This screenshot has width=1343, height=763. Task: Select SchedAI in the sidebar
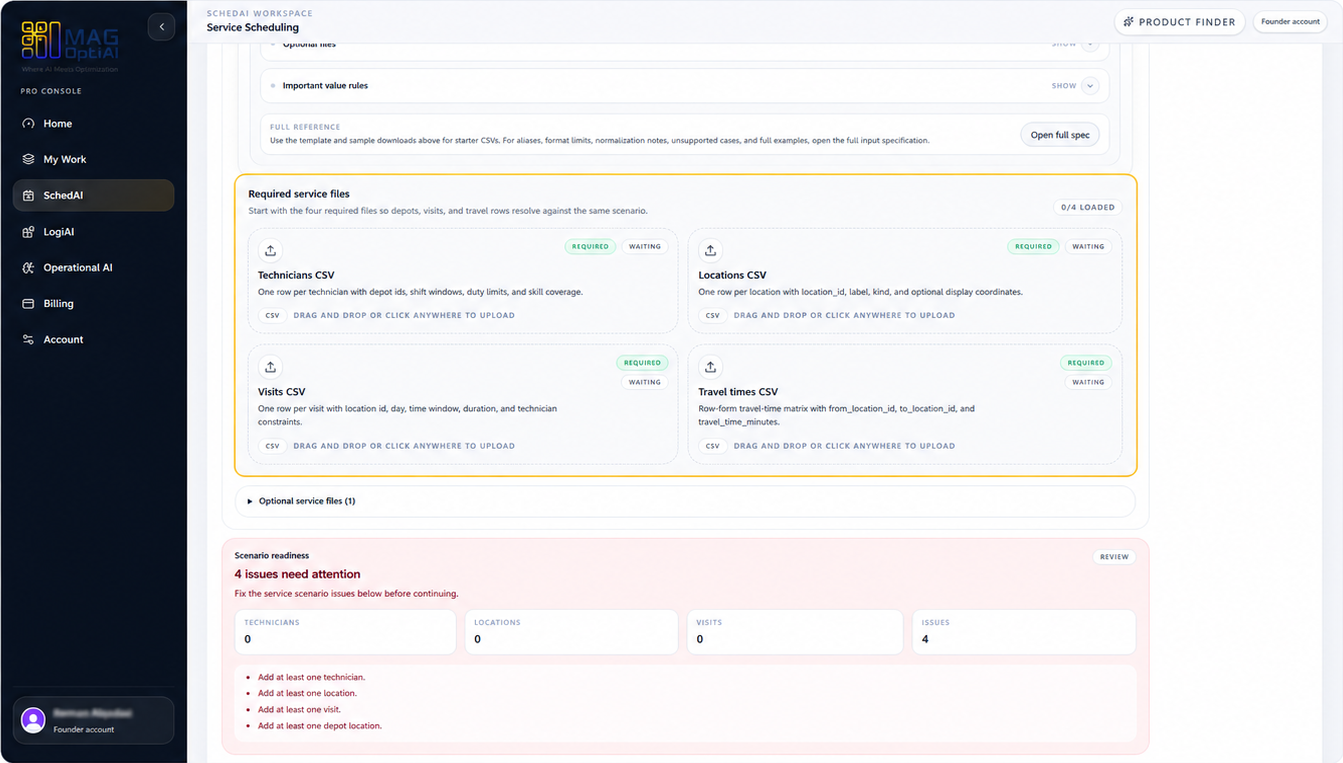[x=93, y=196]
